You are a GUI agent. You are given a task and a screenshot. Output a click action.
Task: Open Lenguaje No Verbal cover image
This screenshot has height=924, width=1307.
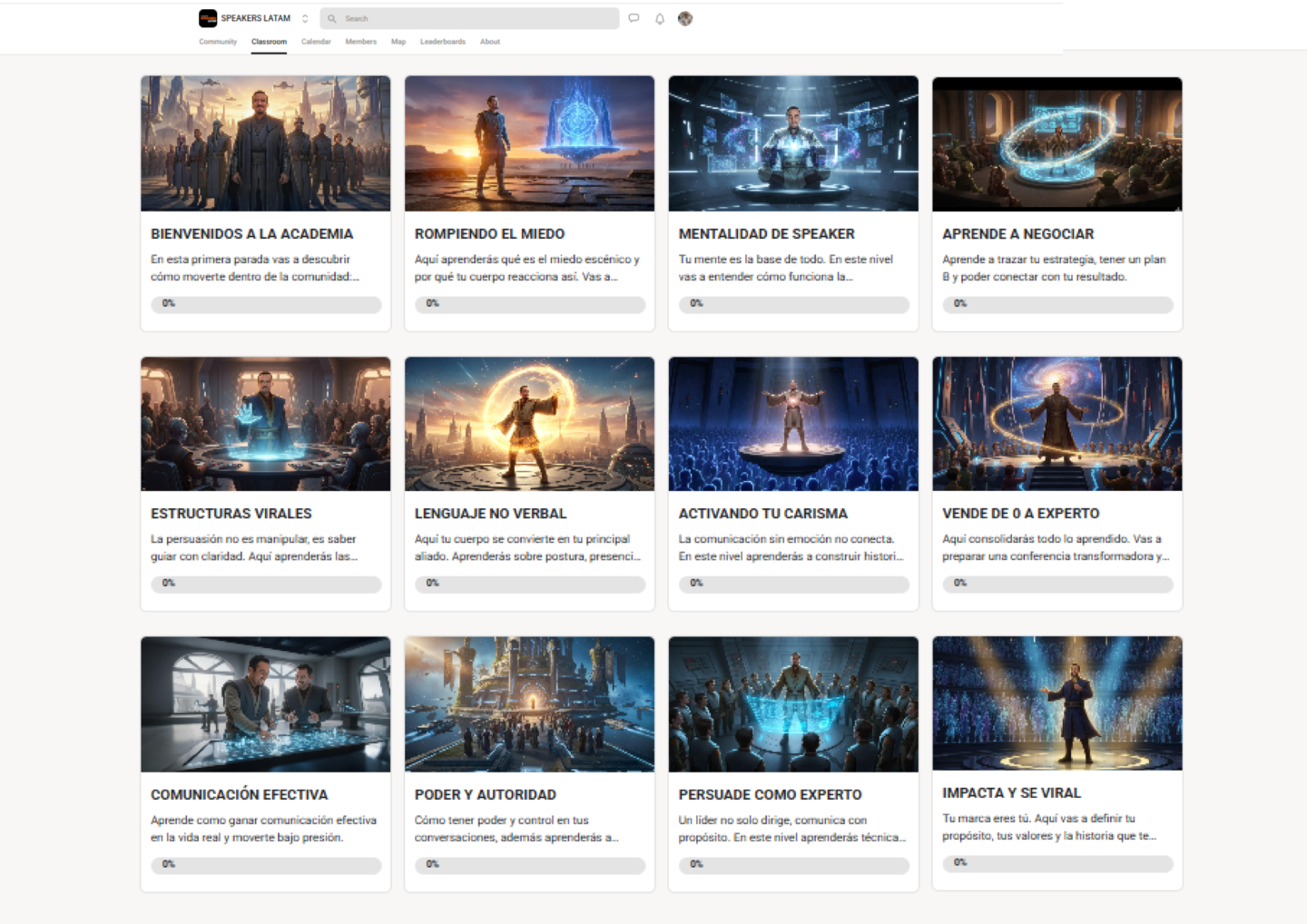coord(529,424)
